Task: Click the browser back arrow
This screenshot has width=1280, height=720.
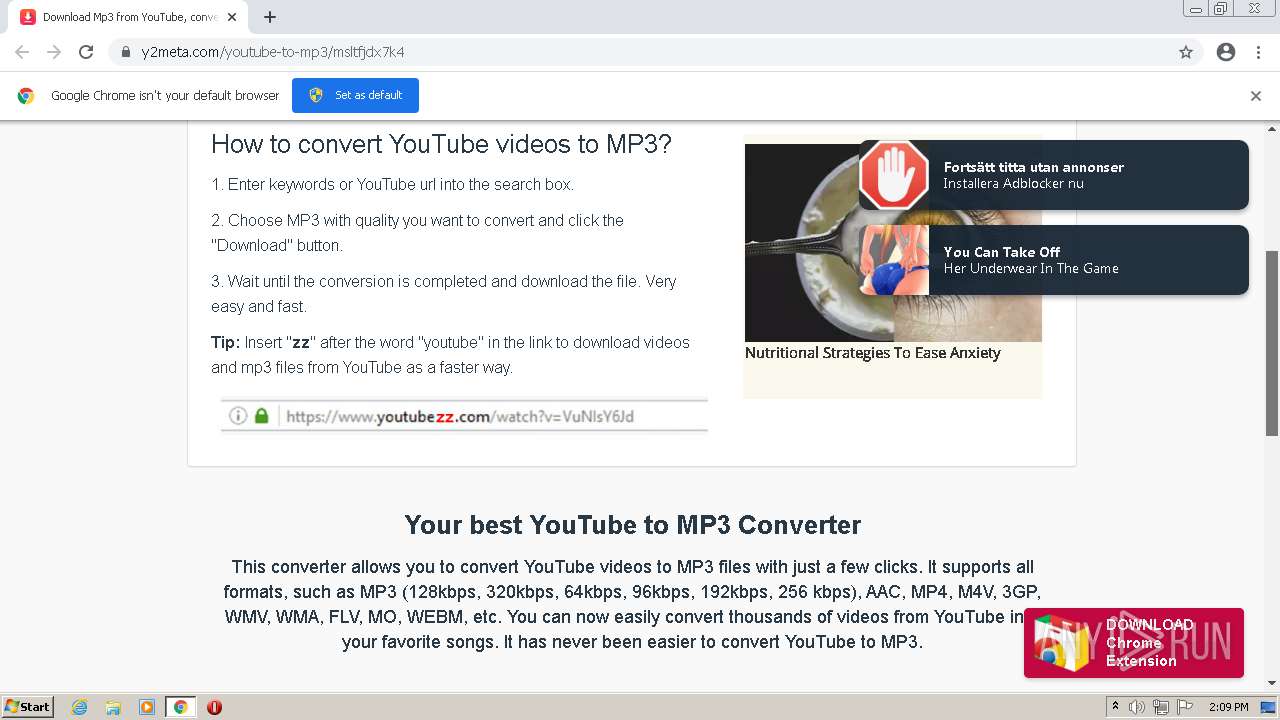Action: click(22, 52)
